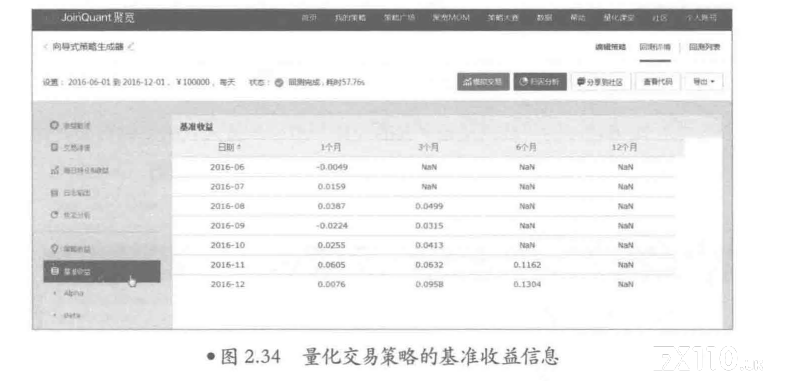Click the 0.1304 value
The width and height of the screenshot is (789, 381).
point(527,285)
